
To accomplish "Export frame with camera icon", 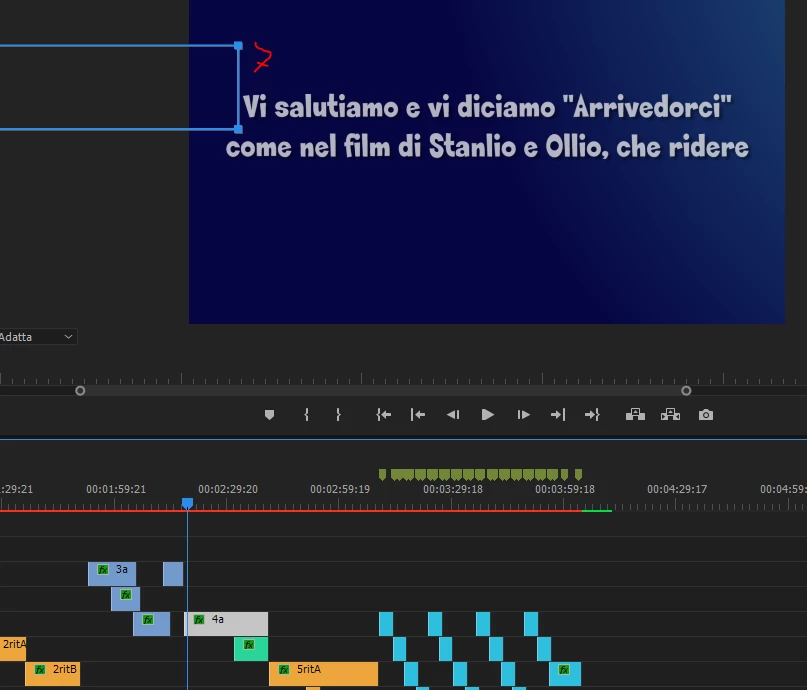I will point(706,415).
